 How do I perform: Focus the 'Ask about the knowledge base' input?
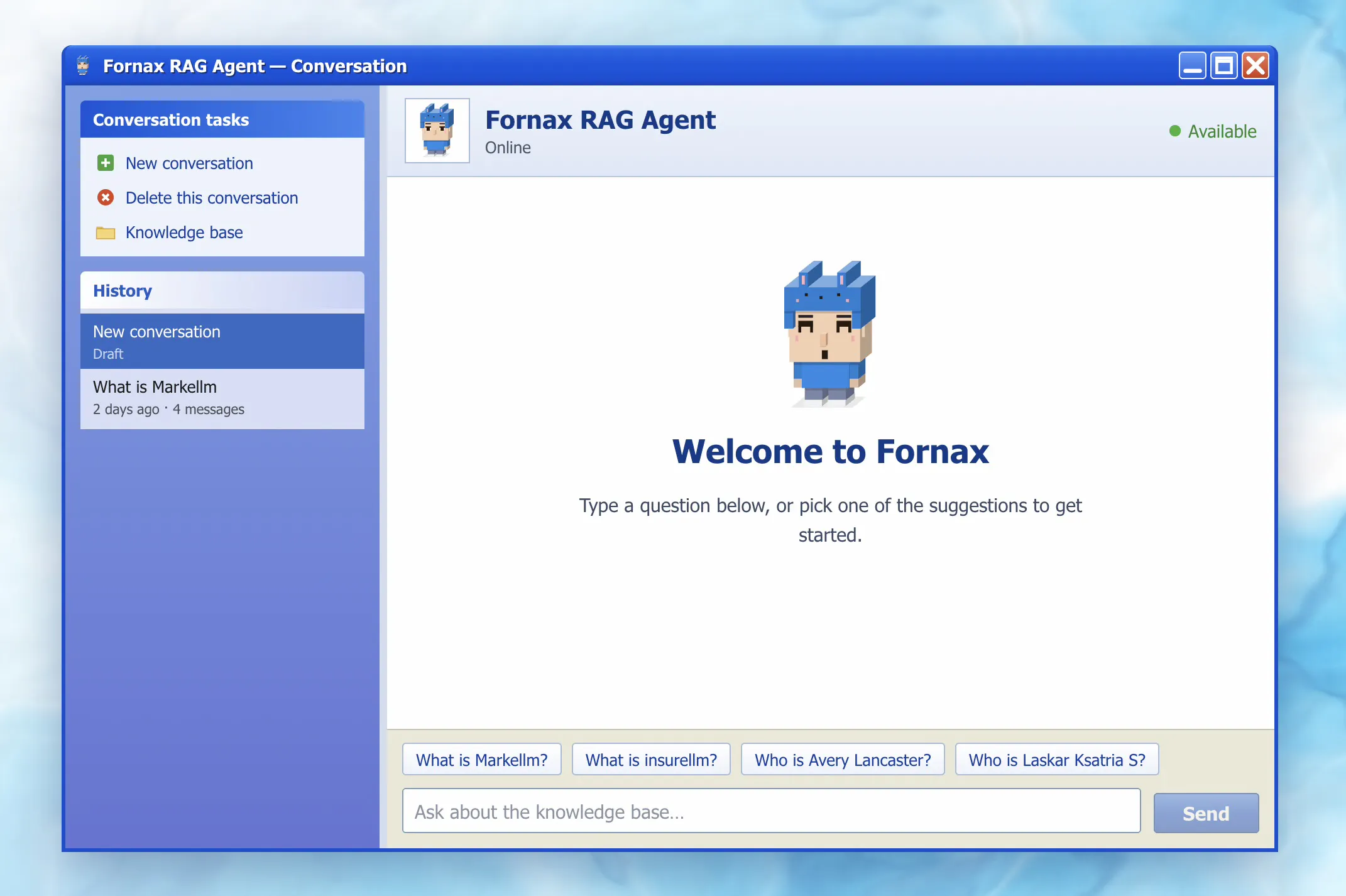coord(772,811)
